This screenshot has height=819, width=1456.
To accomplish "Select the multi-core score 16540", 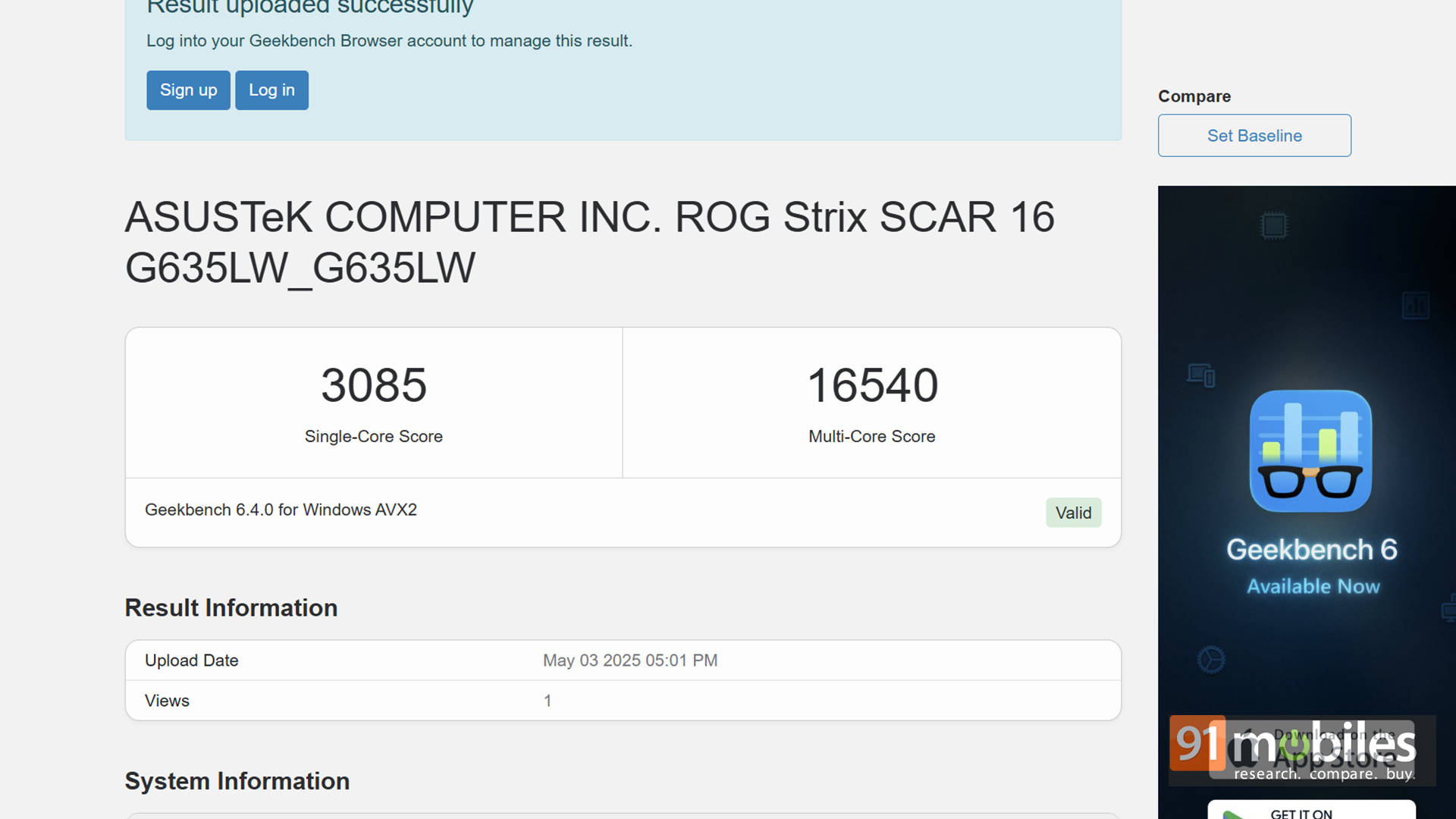I will [x=872, y=385].
